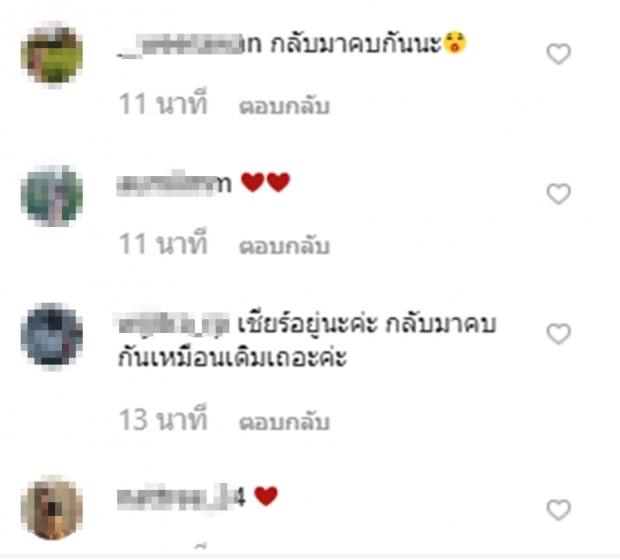
Task: Open blurred username before the two red hearts
Action: pyautogui.click(x=174, y=184)
